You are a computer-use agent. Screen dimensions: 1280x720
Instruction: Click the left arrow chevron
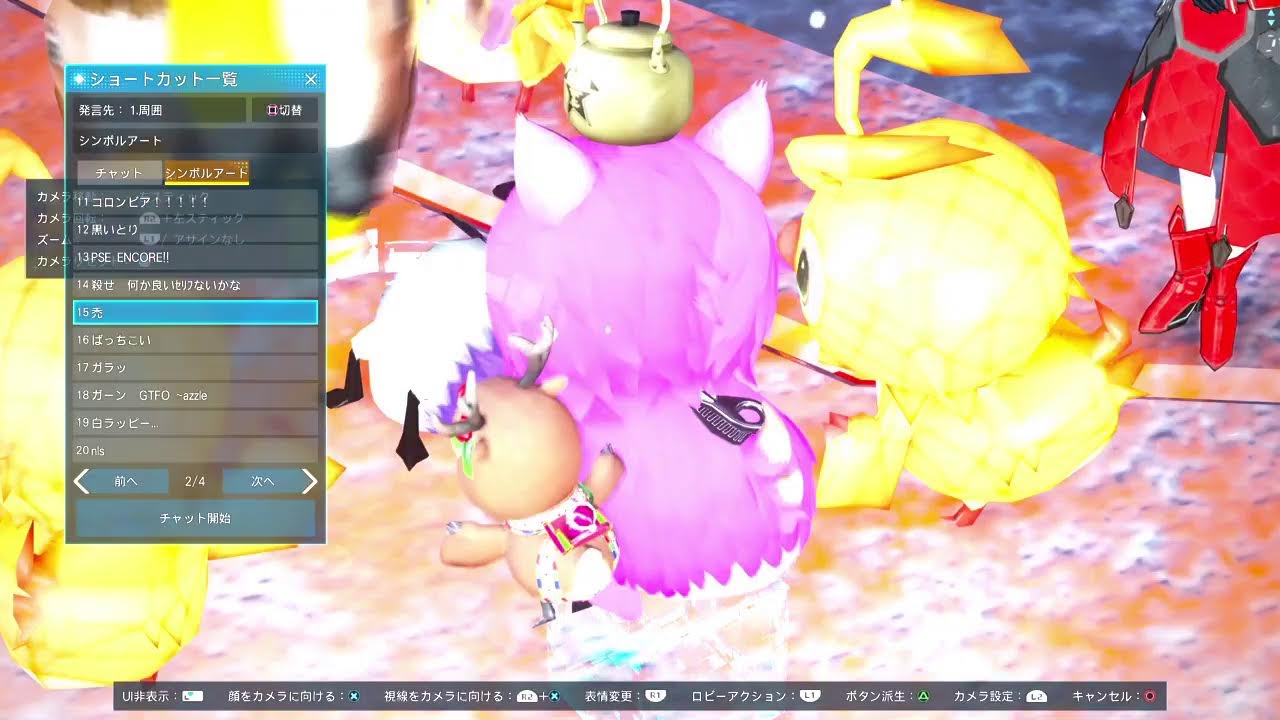82,481
